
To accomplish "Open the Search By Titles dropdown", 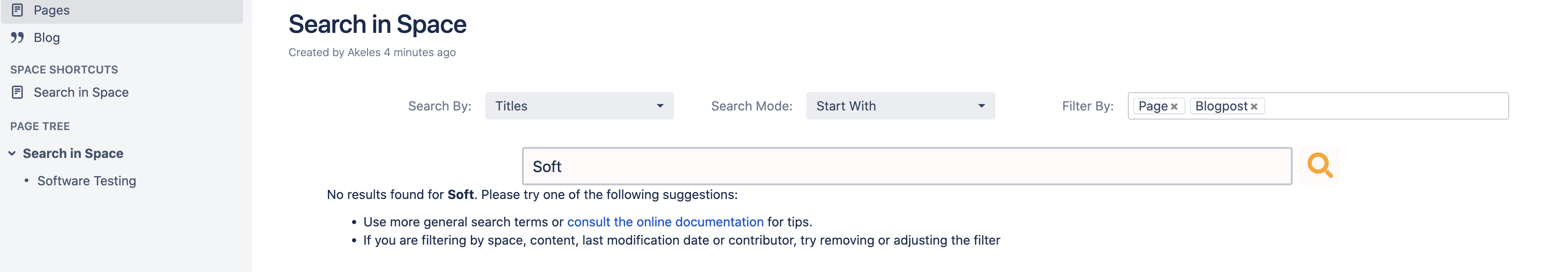I will 579,106.
